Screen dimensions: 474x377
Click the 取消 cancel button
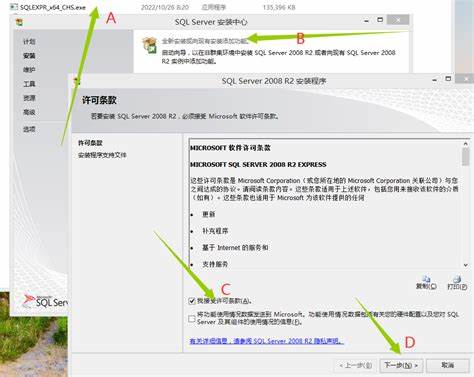click(448, 365)
